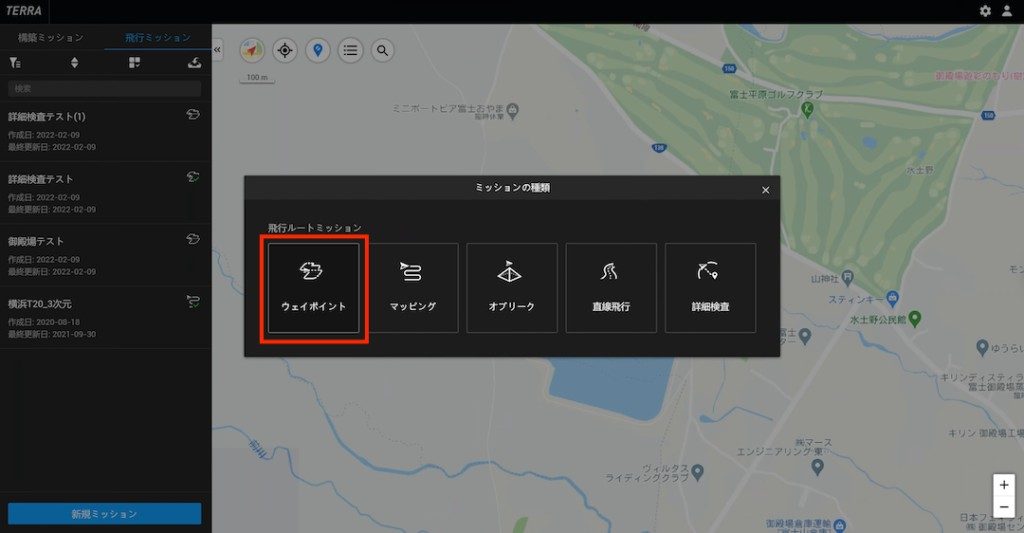Choose the マッピング mapping mission type
This screenshot has width=1024, height=533.
[x=413, y=288]
